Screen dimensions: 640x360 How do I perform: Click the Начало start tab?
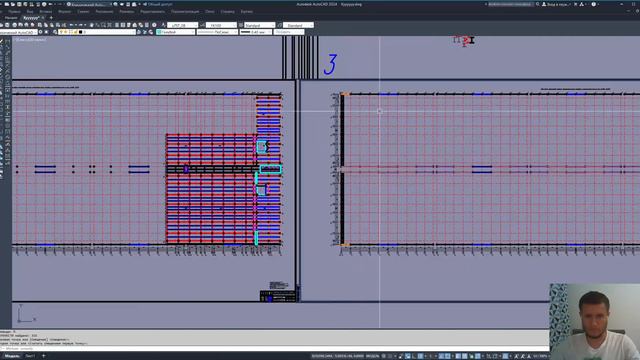(x=11, y=18)
